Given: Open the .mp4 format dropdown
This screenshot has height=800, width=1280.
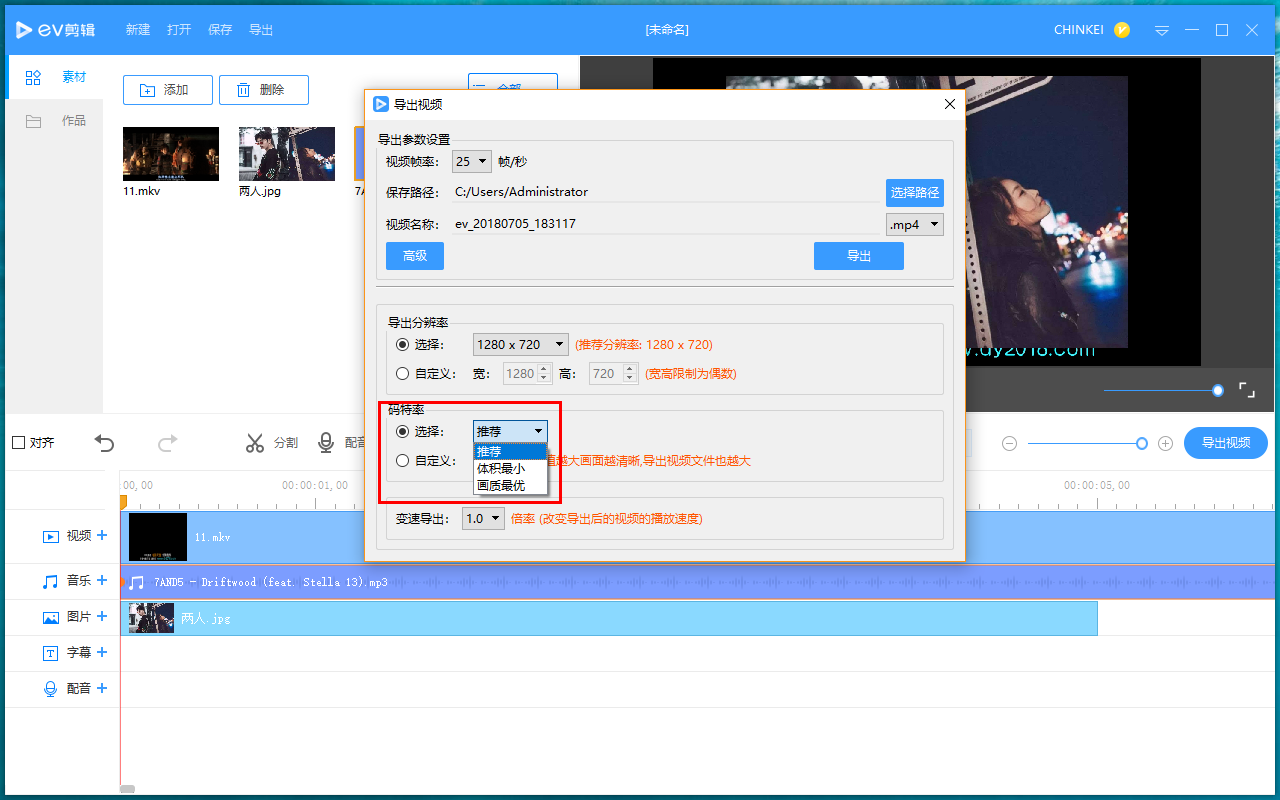Looking at the screenshot, I should (x=915, y=225).
